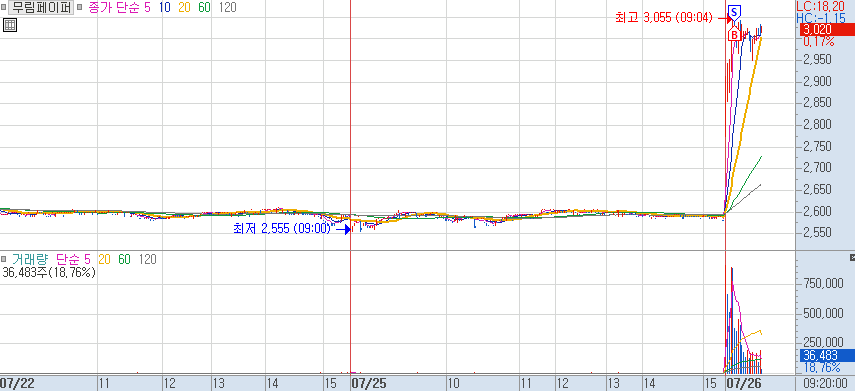Click the 0.17% change value
Viewport: 855px width, 391px height.
[x=818, y=42]
